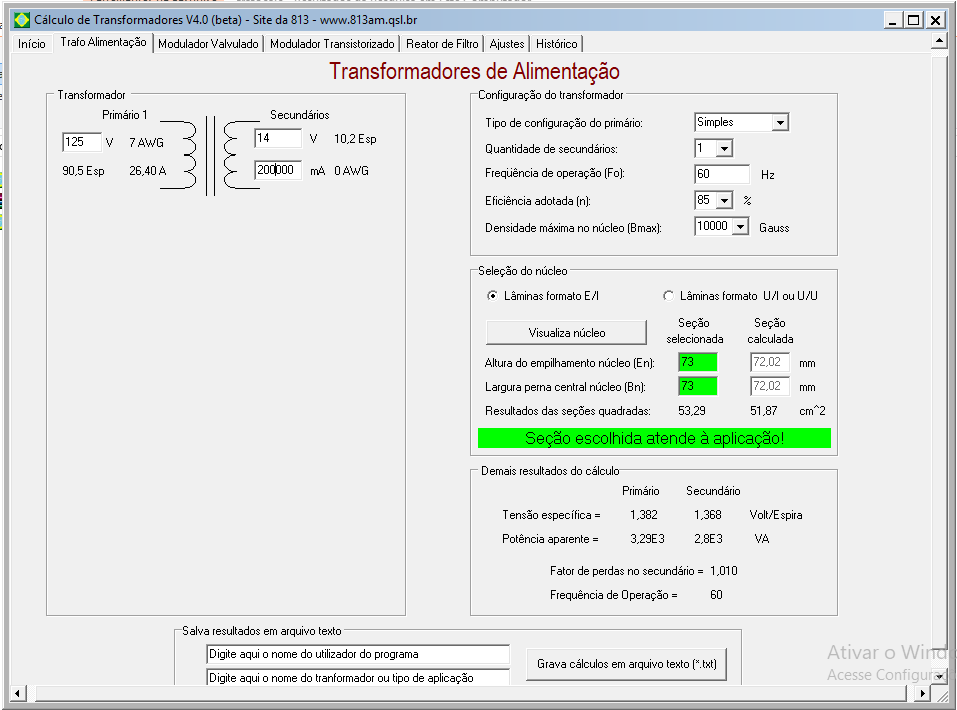
Task: Click the operating frequency field 60
Action: click(722, 174)
